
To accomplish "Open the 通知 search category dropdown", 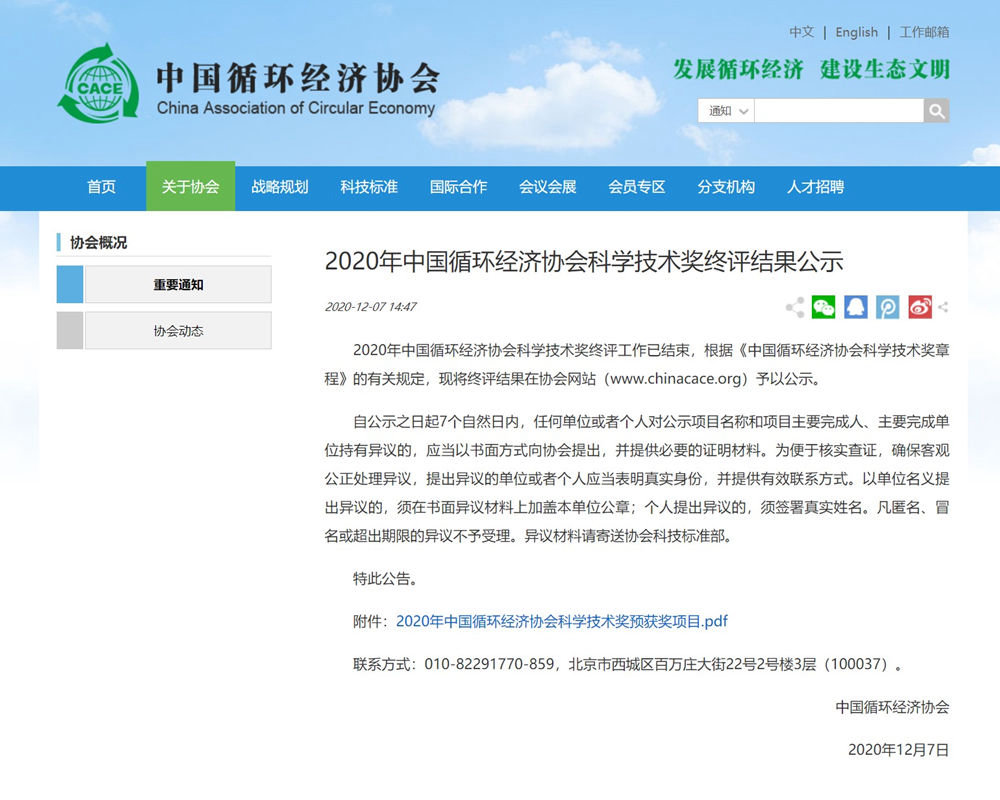I will click(726, 111).
